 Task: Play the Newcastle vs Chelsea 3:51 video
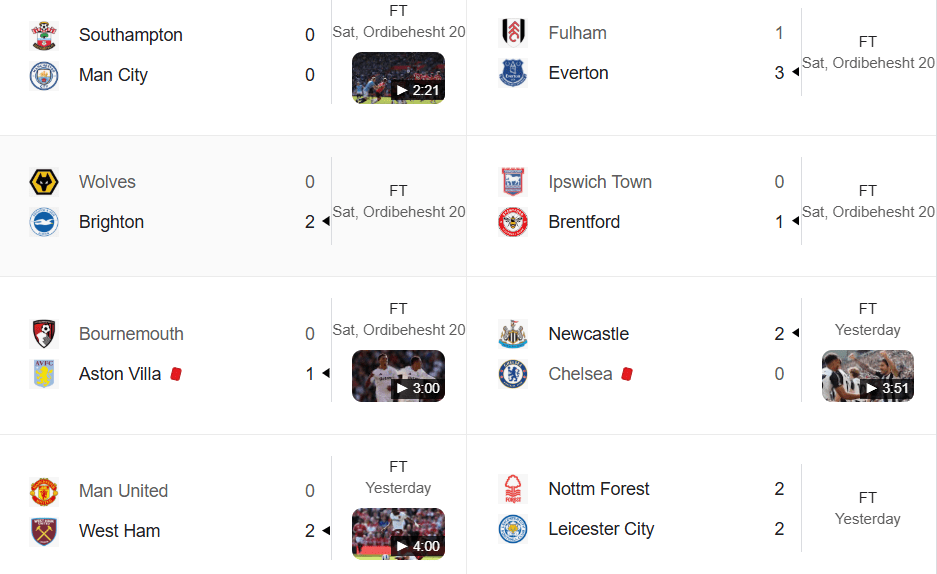[868, 376]
